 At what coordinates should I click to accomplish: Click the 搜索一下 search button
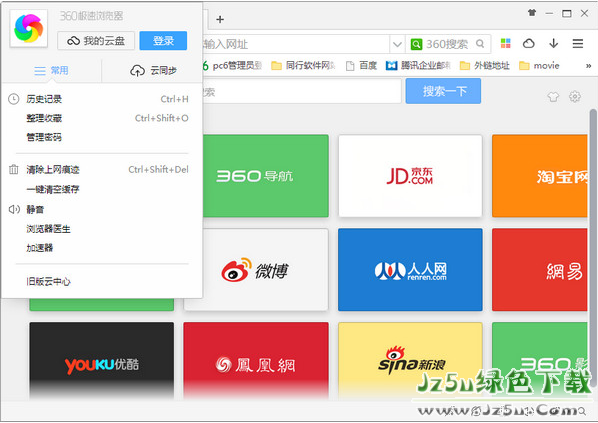443,91
